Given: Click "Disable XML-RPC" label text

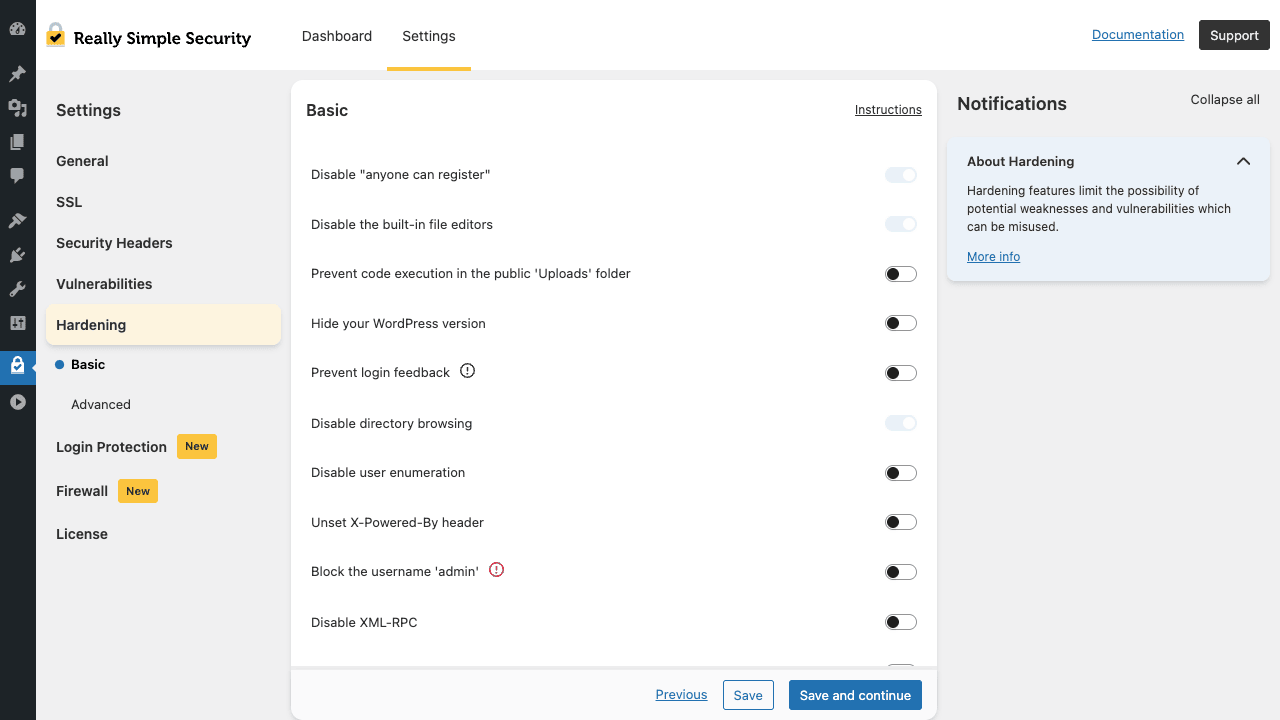Looking at the screenshot, I should (x=364, y=622).
